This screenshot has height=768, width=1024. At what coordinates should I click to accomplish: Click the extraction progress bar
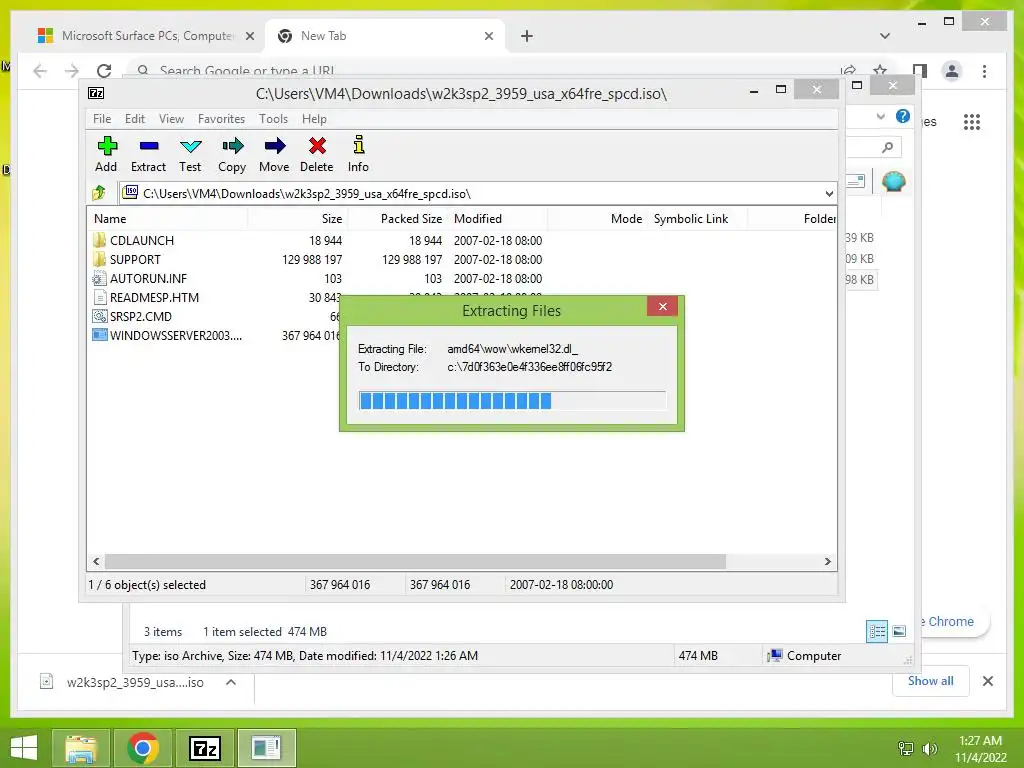tap(512, 400)
